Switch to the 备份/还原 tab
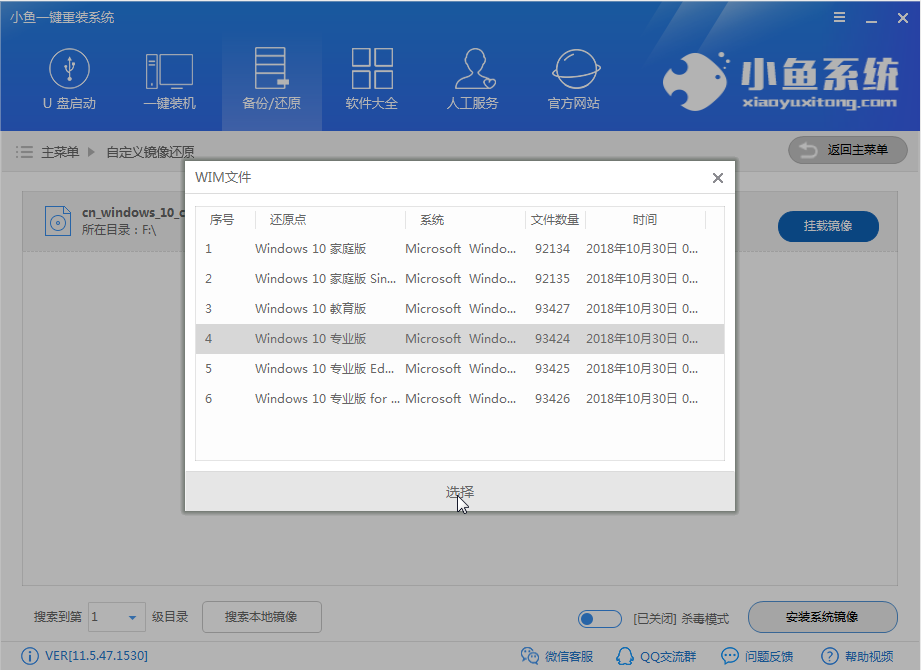The image size is (921, 670). coord(271,80)
